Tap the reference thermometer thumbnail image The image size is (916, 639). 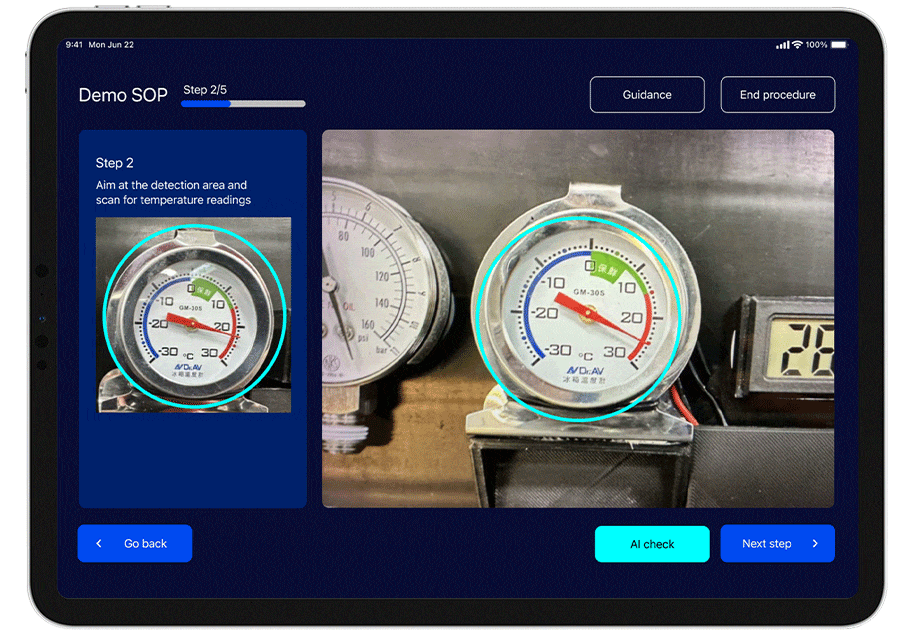(193, 315)
